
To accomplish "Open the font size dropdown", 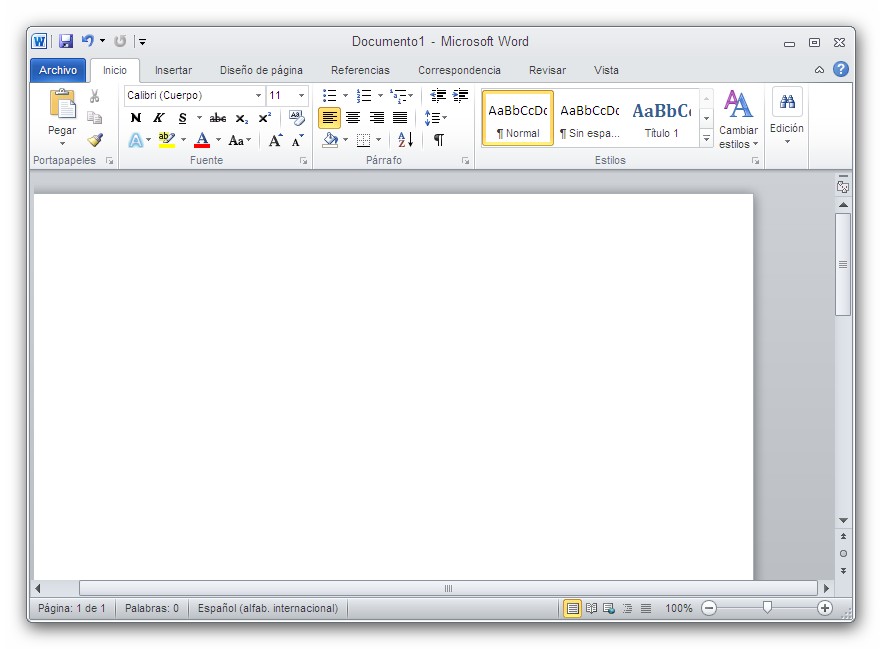I will tap(301, 96).
